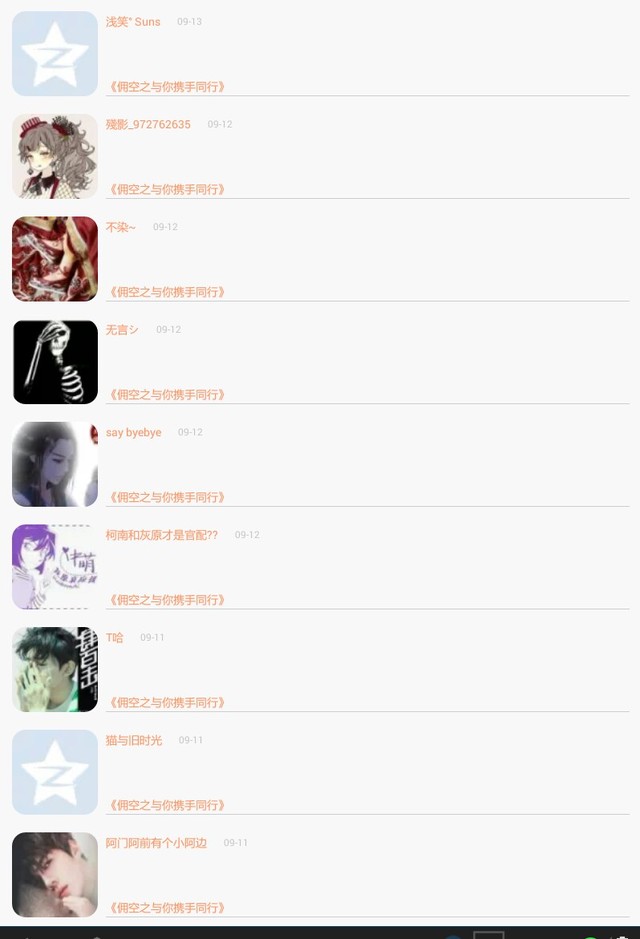Open 《佣空之与你携手同行》 under 浅笑° Suns

[x=167, y=87]
